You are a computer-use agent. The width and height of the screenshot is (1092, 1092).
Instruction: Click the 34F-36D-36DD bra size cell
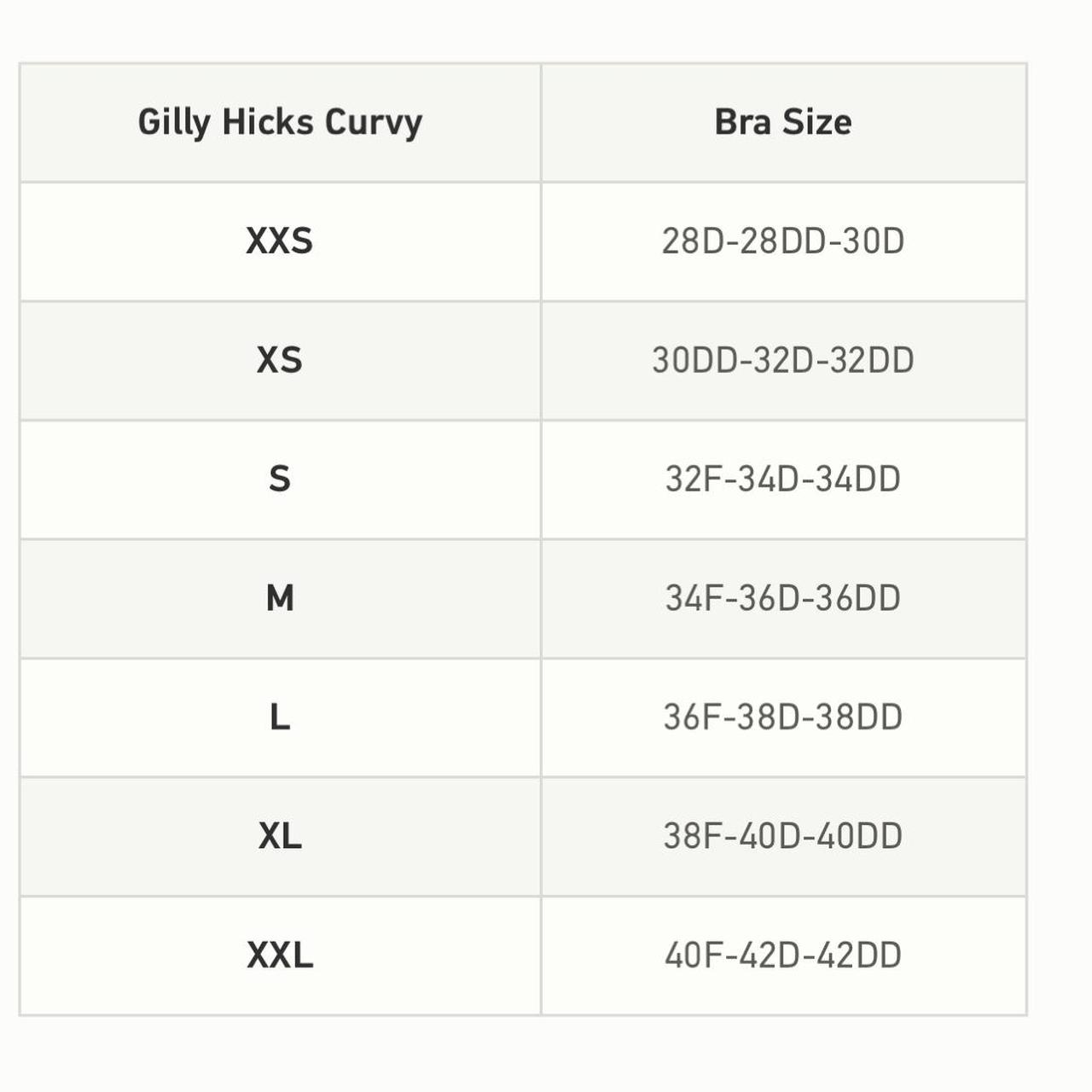click(x=783, y=598)
